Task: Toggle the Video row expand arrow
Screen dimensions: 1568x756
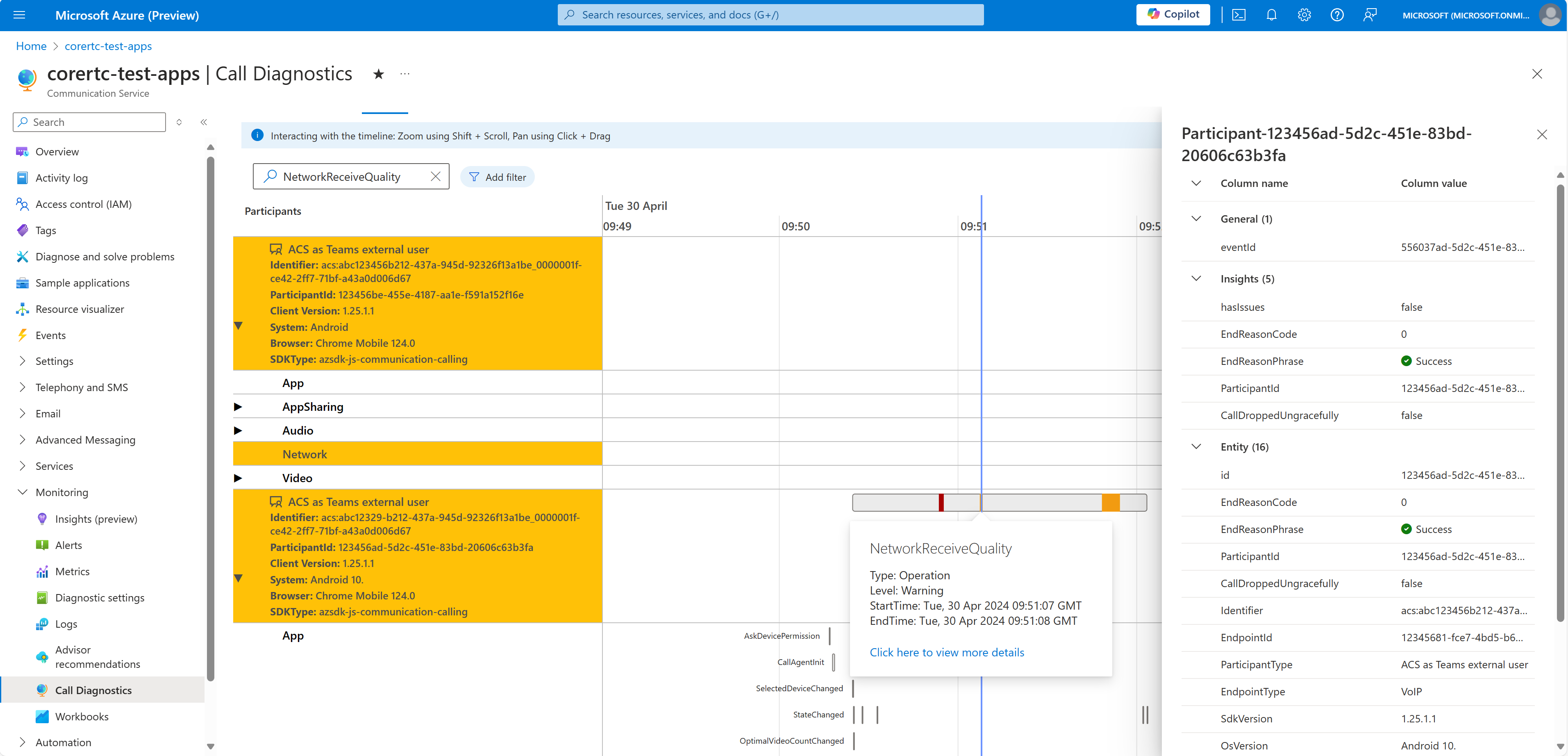Action: pyautogui.click(x=238, y=478)
